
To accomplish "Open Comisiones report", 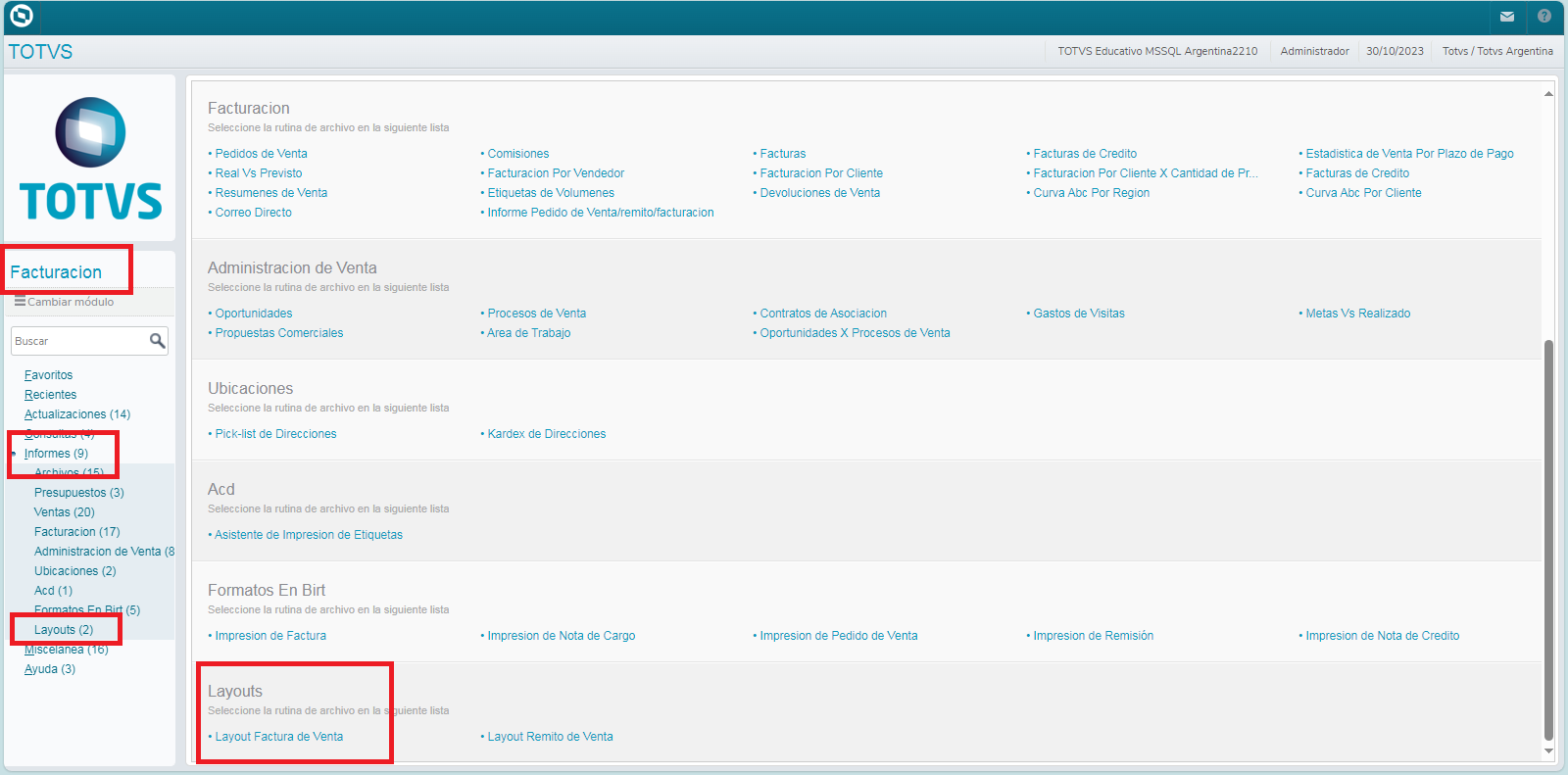I will coord(518,154).
